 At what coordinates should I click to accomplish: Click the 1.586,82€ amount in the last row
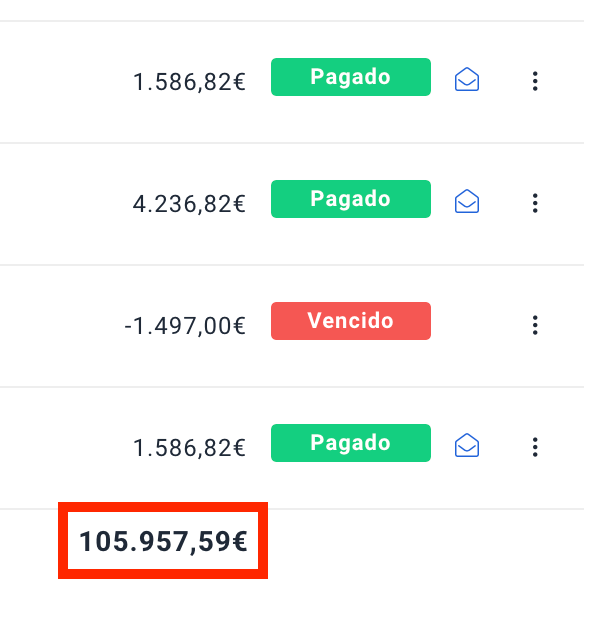point(189,448)
